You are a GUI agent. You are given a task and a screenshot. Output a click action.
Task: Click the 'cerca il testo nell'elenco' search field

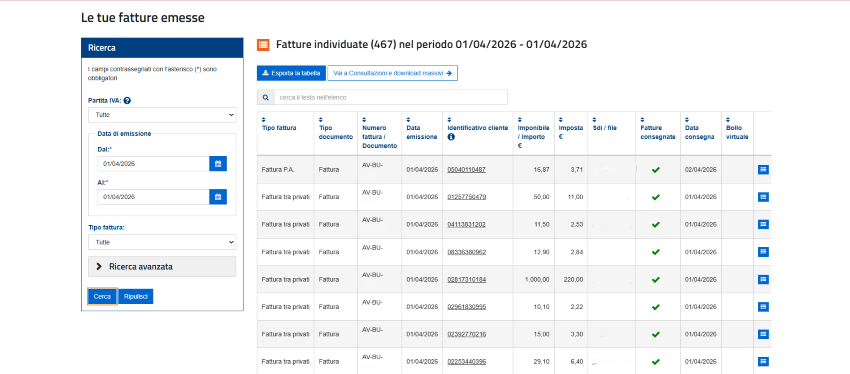tap(390, 98)
